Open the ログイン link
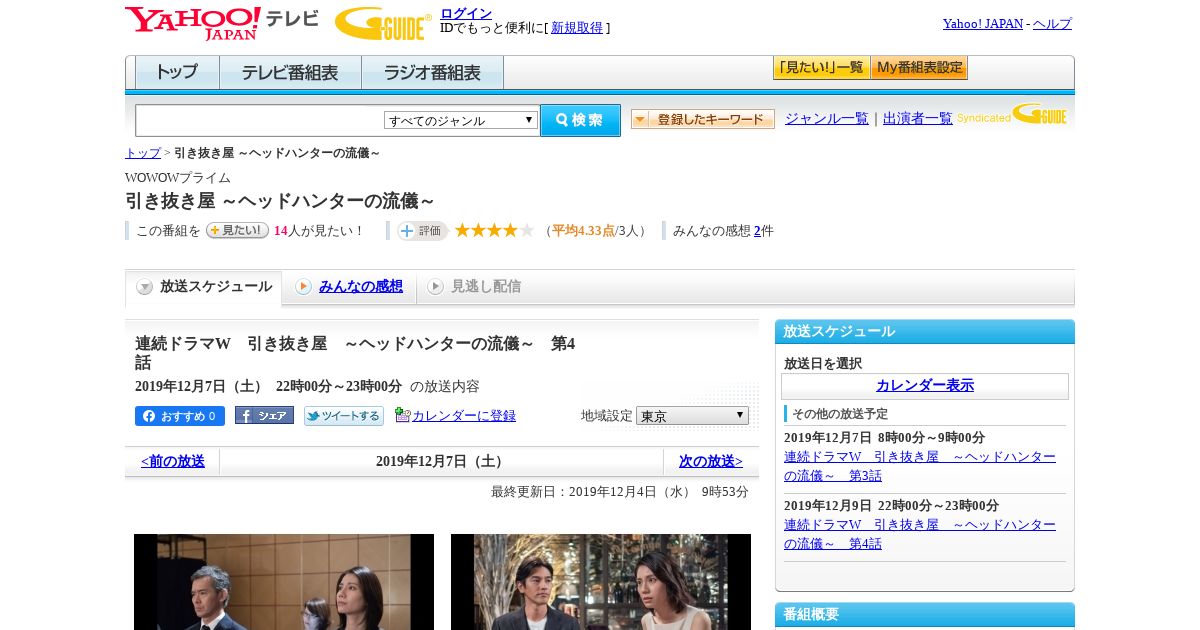The image size is (1200, 630). coord(466,13)
